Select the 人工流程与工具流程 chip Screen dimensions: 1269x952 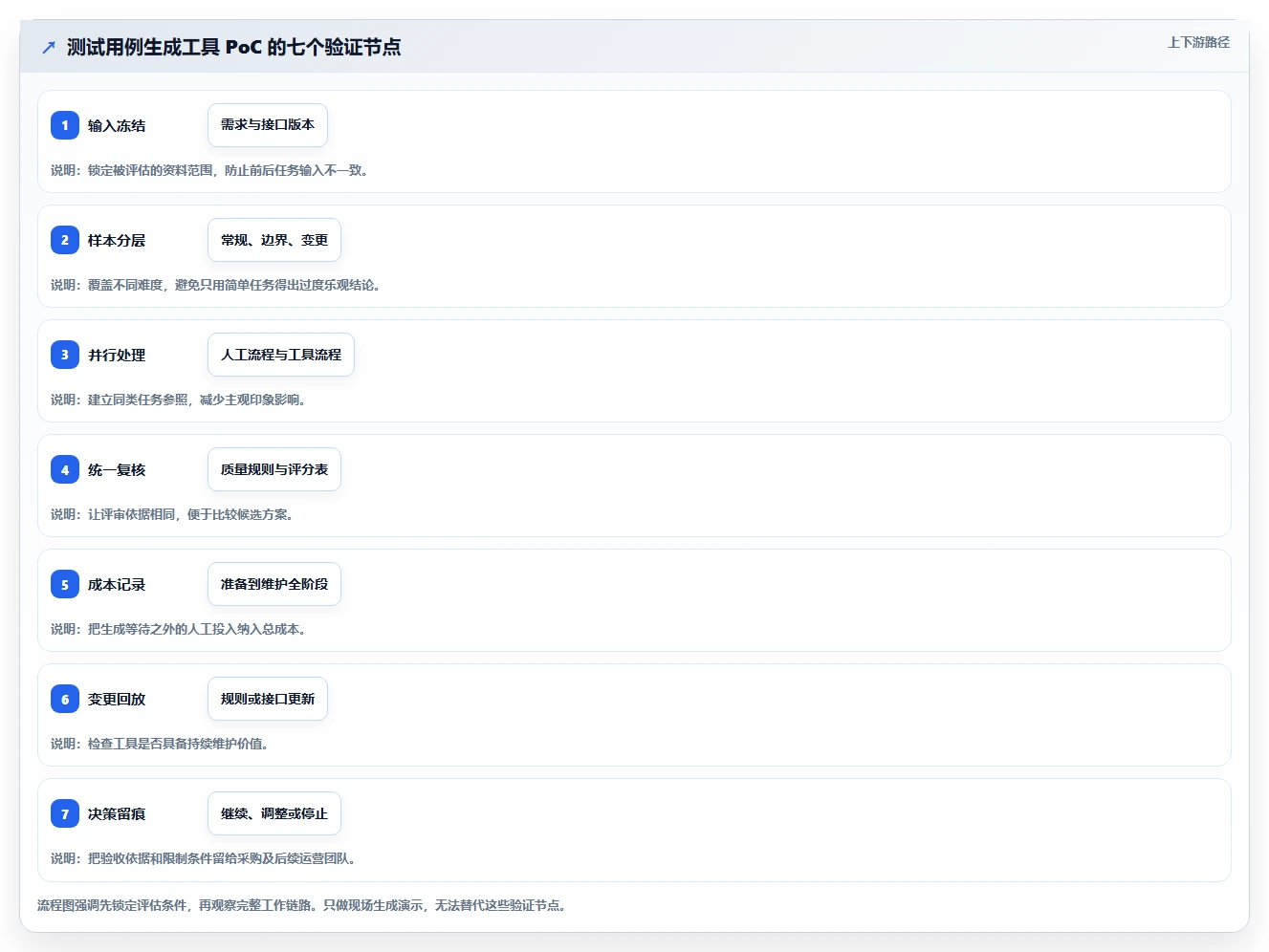tap(281, 355)
